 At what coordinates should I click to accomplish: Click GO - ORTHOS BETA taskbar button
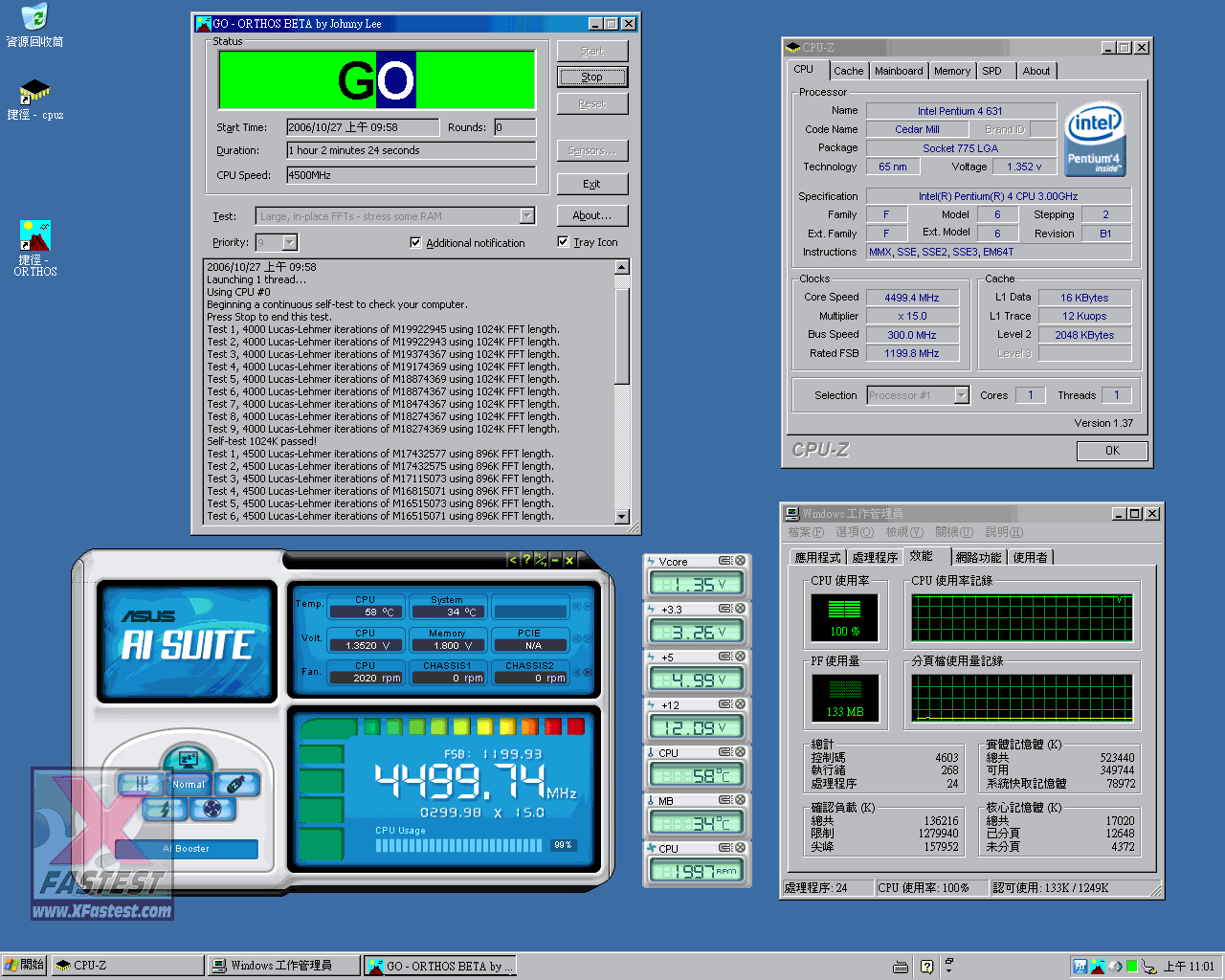(x=441, y=966)
